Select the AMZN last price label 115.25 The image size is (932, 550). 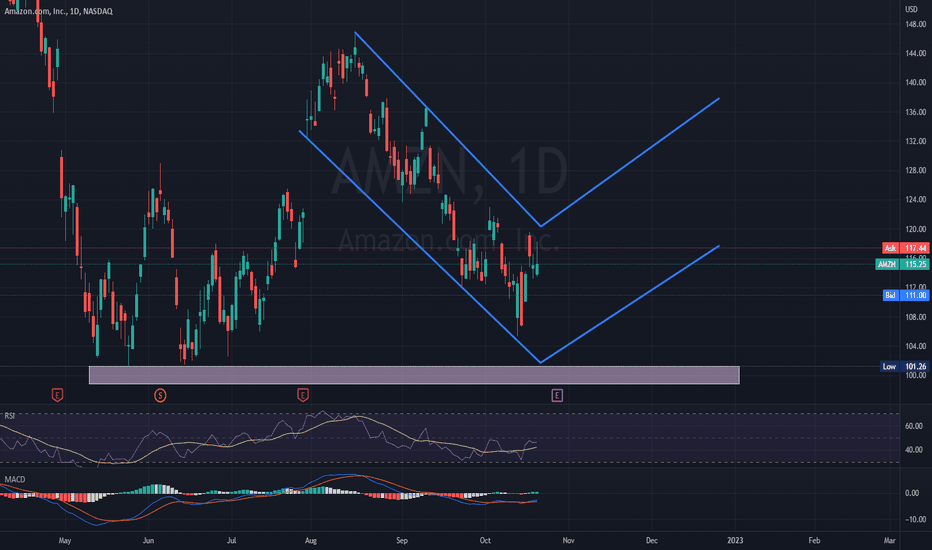902,264
